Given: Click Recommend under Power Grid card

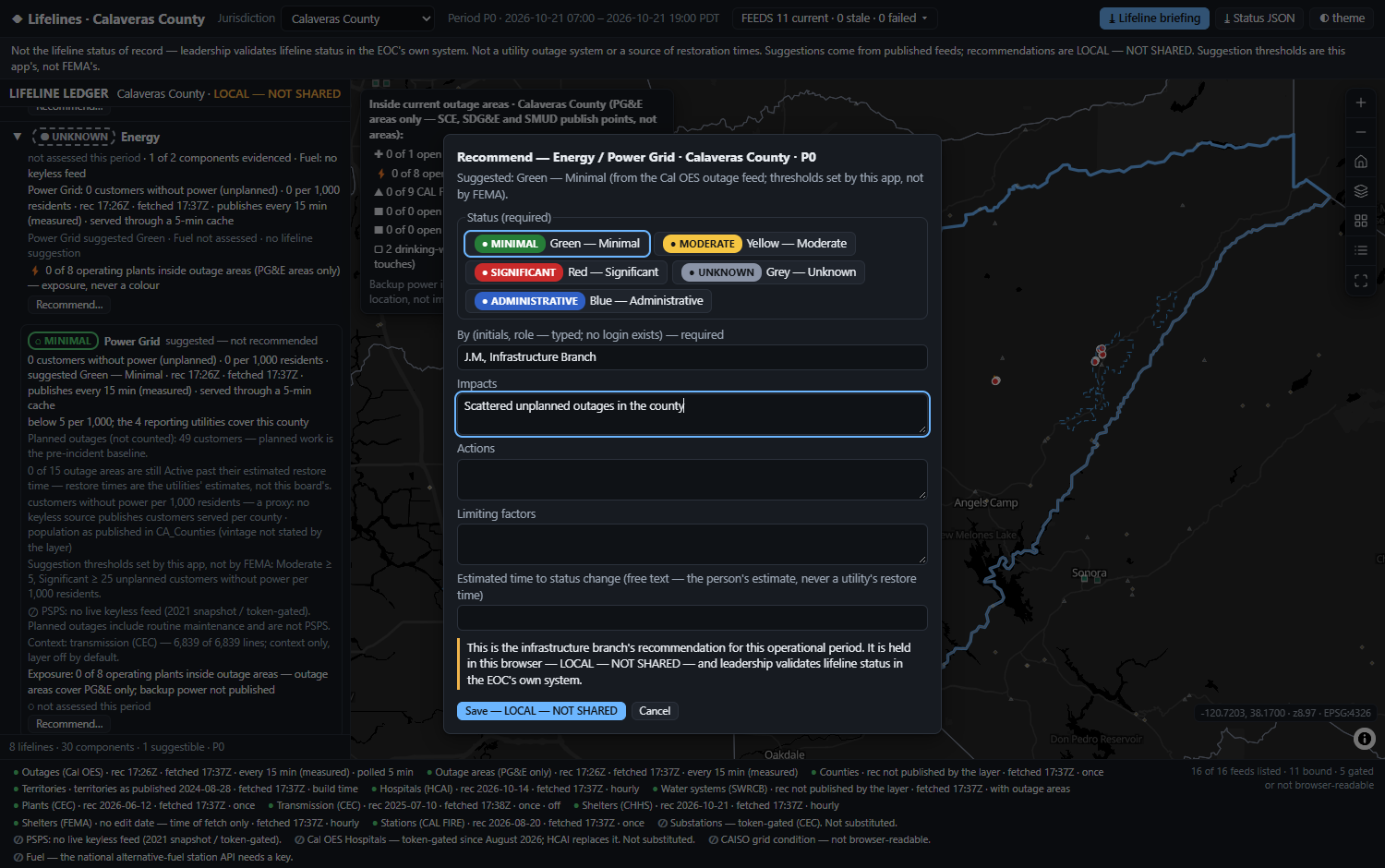Looking at the screenshot, I should [69, 724].
